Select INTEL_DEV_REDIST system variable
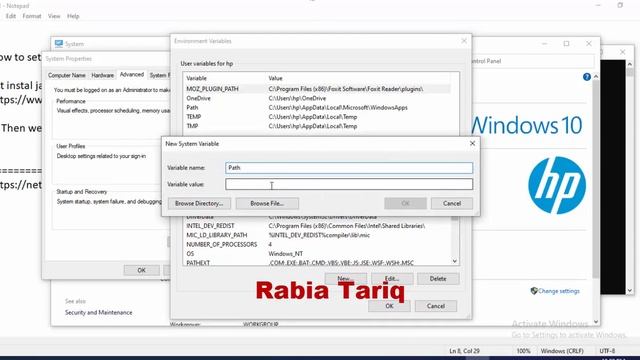640x360 pixels. 318,226
